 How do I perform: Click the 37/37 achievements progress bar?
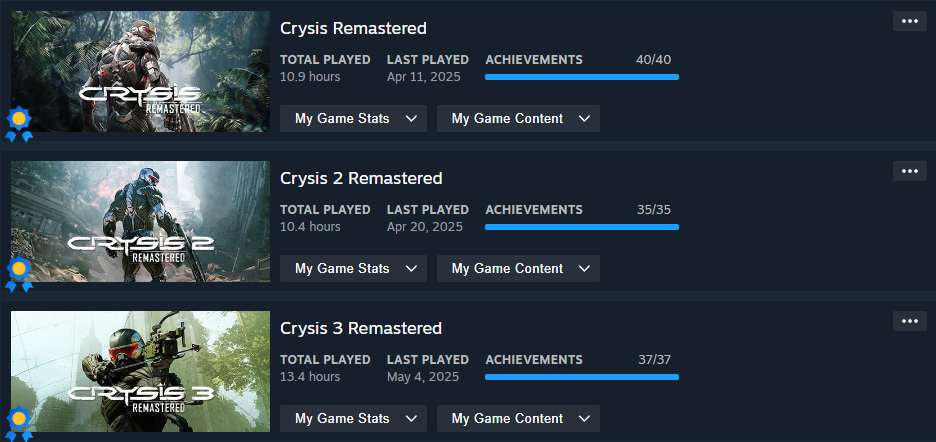coord(582,377)
